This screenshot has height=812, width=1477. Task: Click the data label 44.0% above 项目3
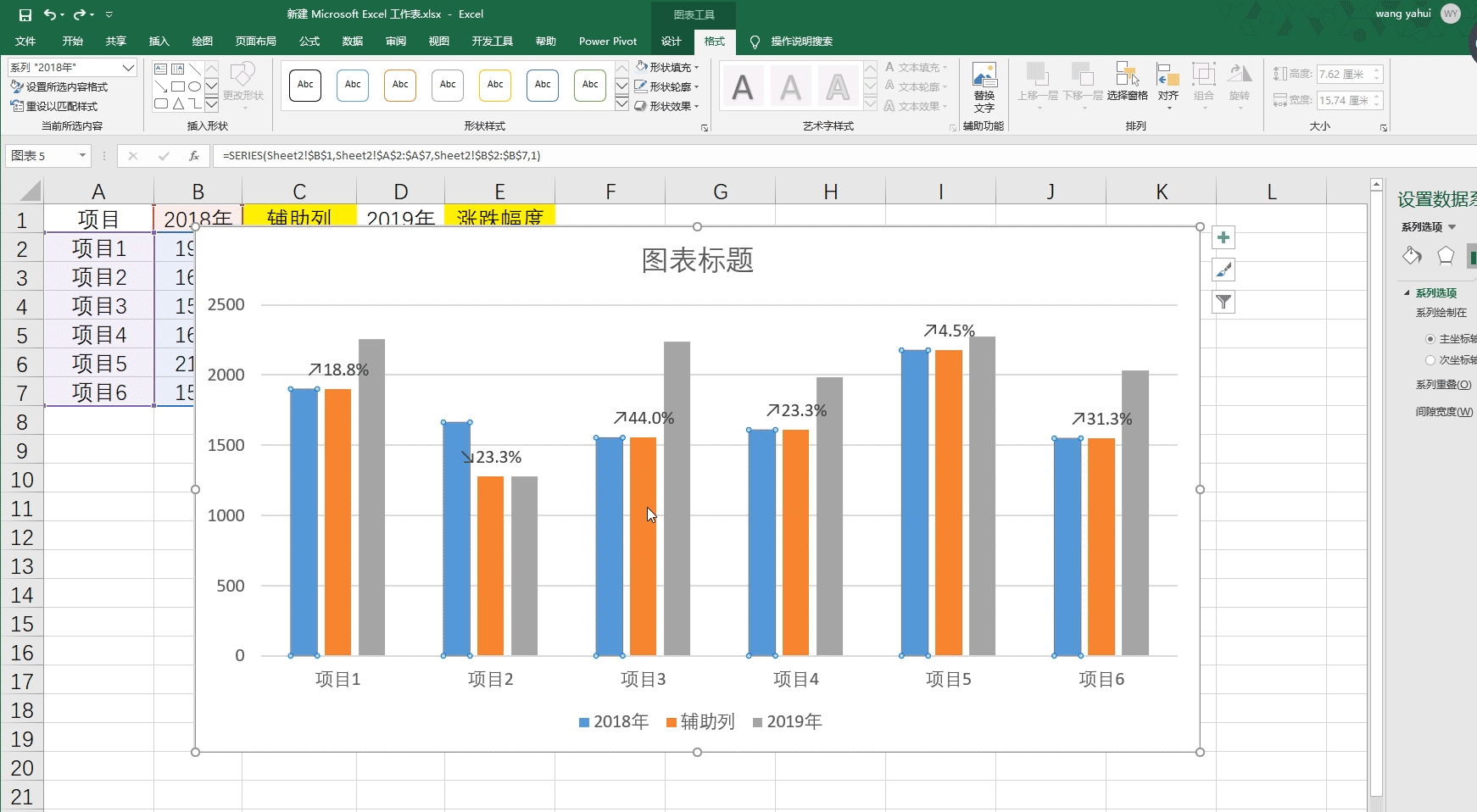coord(644,418)
